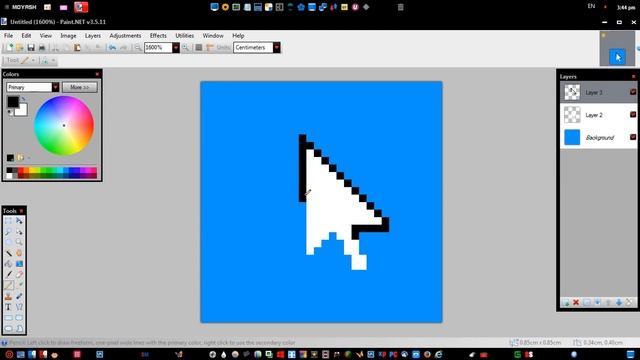Select the Pan hand tool

pos(19,253)
